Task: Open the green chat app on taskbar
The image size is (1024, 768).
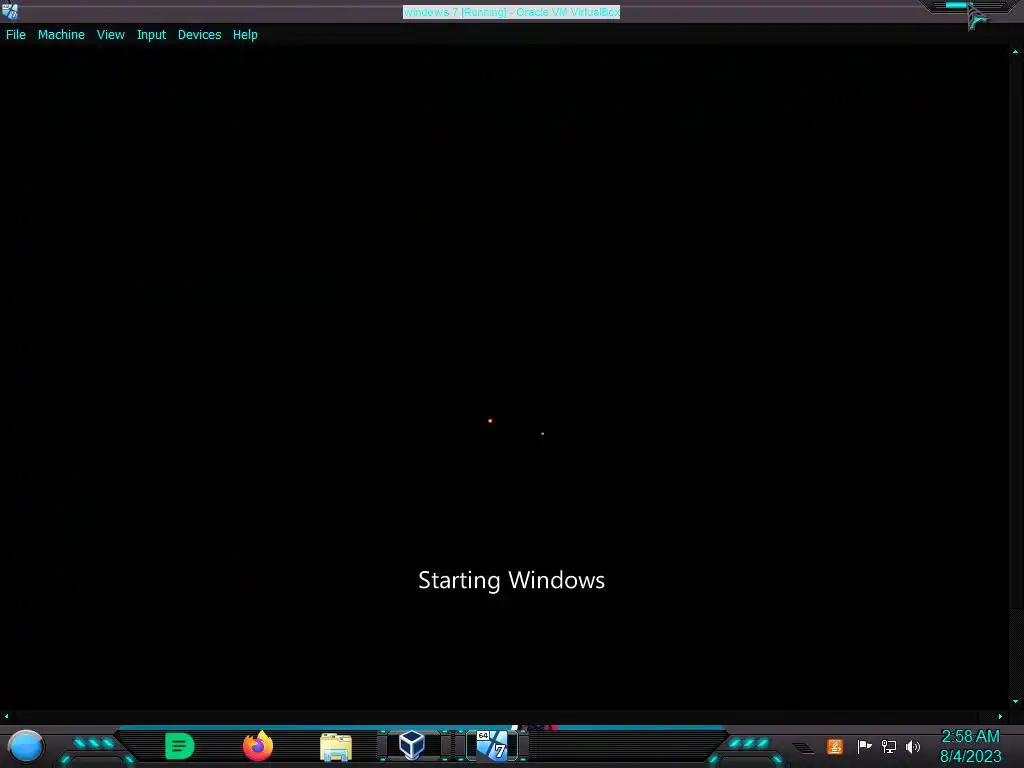Action: (180, 746)
